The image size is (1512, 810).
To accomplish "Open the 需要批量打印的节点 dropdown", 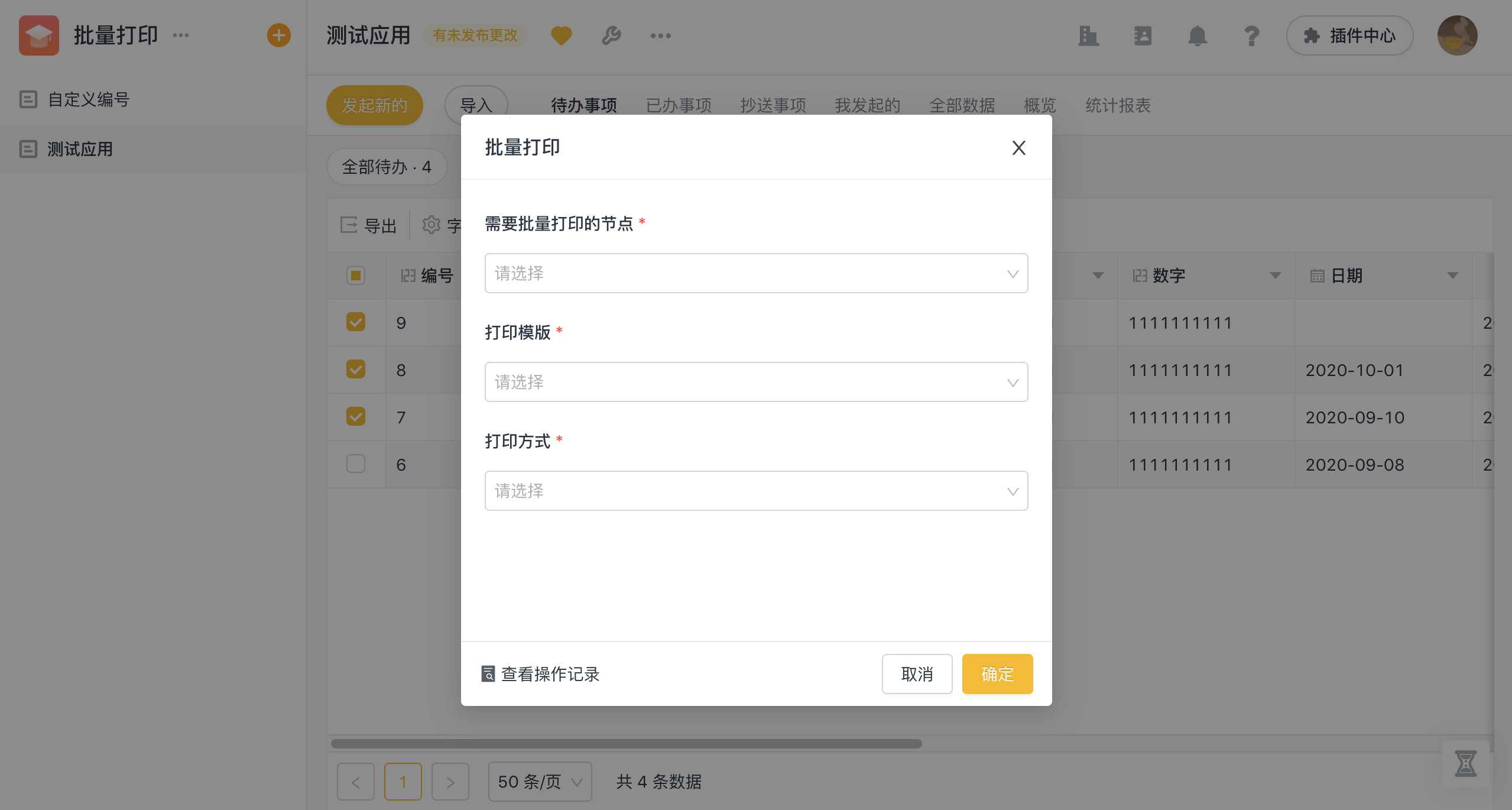I will pos(756,273).
